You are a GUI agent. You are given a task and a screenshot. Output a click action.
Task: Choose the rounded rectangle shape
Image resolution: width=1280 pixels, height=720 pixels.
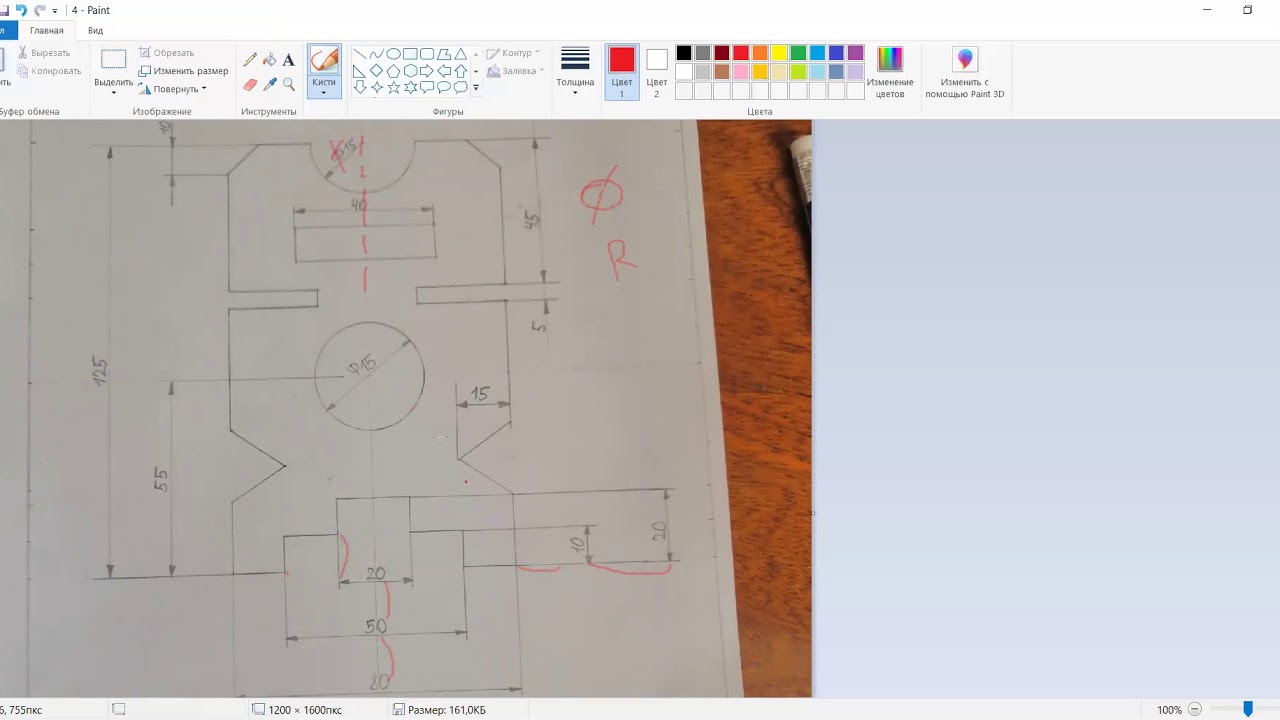click(x=427, y=54)
